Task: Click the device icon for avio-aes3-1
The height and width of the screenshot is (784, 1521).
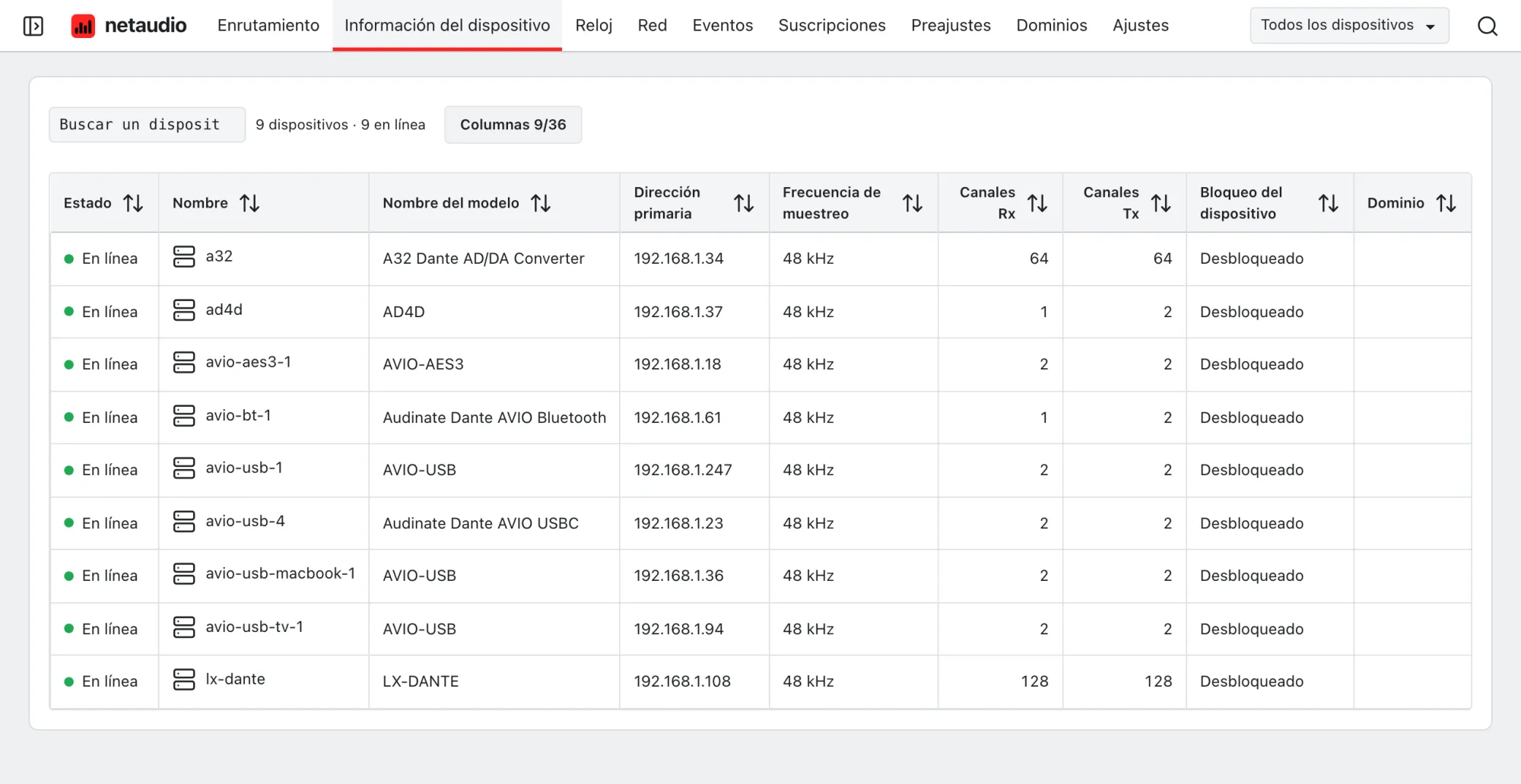Action: click(x=184, y=363)
